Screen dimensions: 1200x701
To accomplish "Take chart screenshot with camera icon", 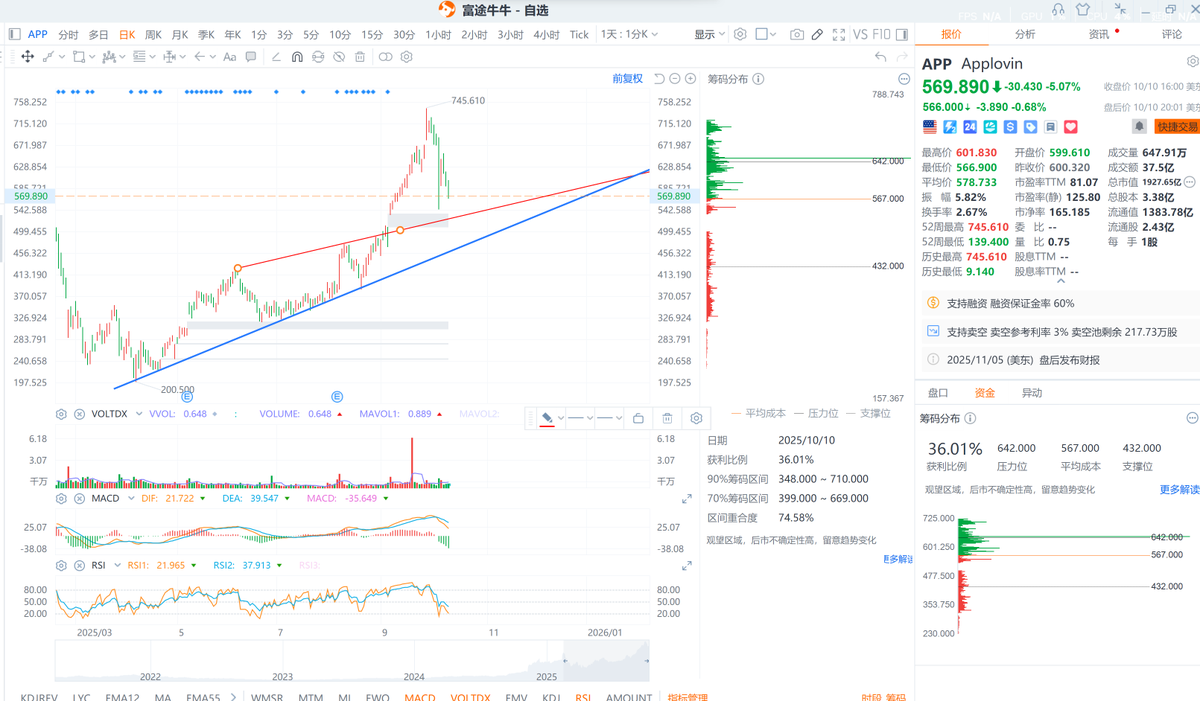I will point(796,34).
